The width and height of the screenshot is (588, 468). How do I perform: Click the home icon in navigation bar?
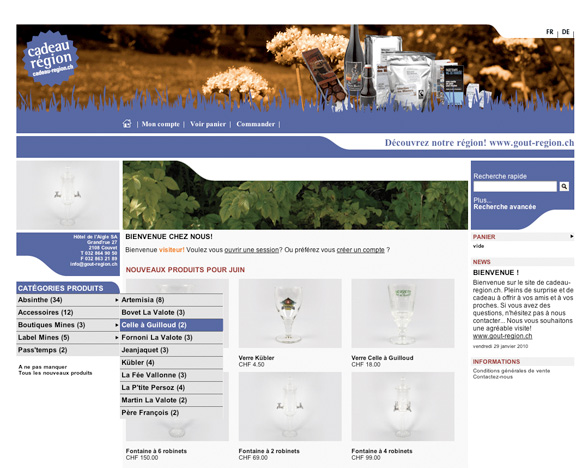pos(127,123)
